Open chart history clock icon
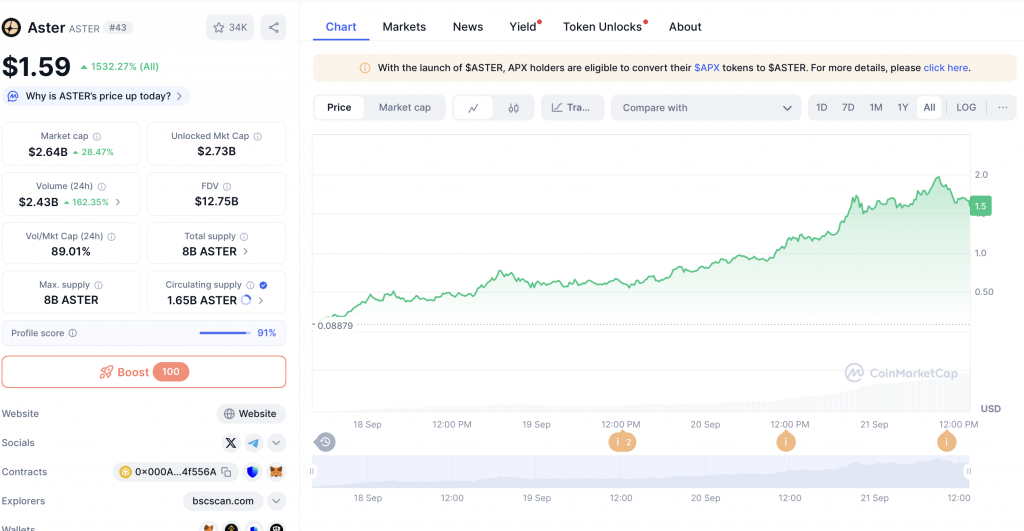The height and width of the screenshot is (531, 1024). click(325, 442)
